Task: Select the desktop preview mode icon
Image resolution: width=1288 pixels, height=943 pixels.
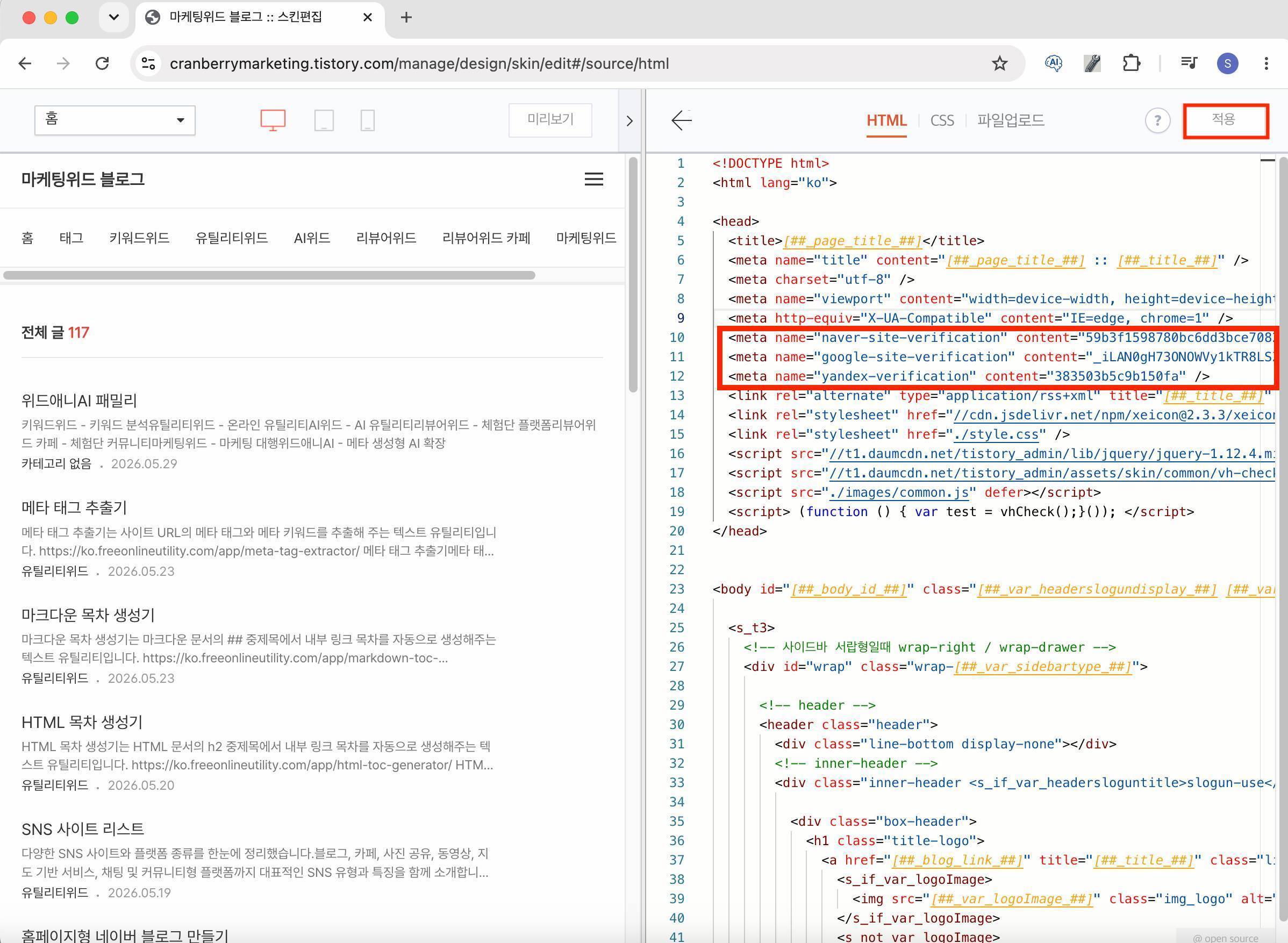Action: (273, 120)
